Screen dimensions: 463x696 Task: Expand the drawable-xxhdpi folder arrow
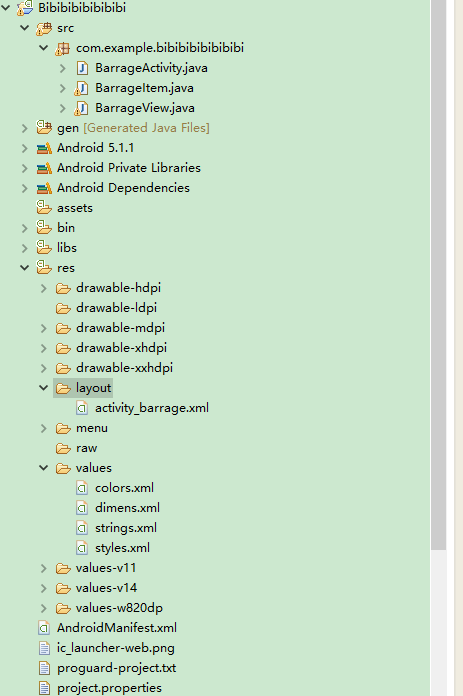click(44, 368)
